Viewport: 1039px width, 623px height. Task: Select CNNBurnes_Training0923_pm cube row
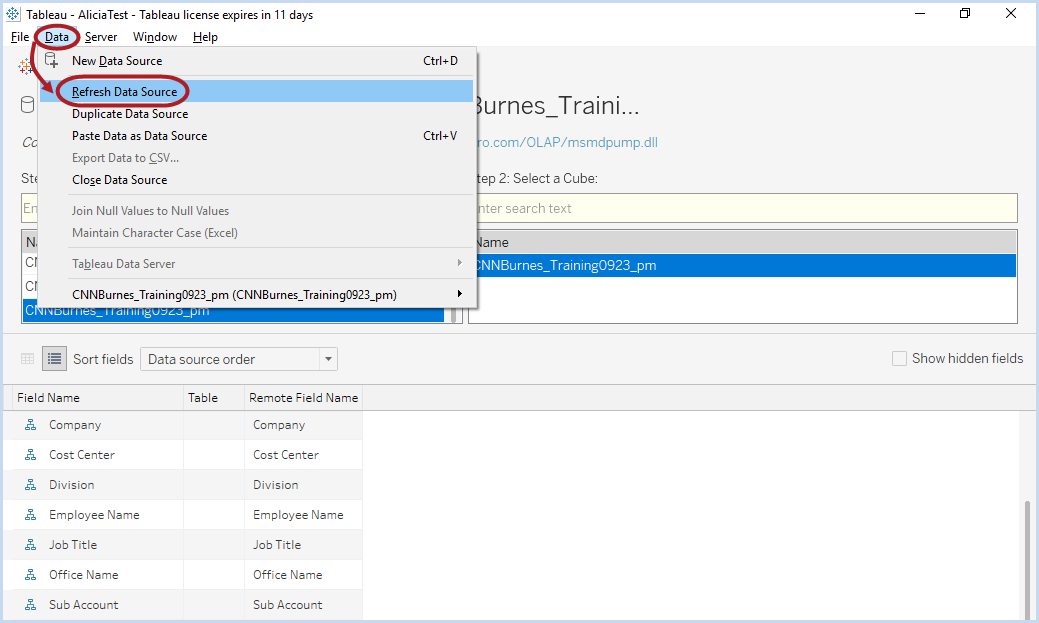pyautogui.click(x=745, y=265)
